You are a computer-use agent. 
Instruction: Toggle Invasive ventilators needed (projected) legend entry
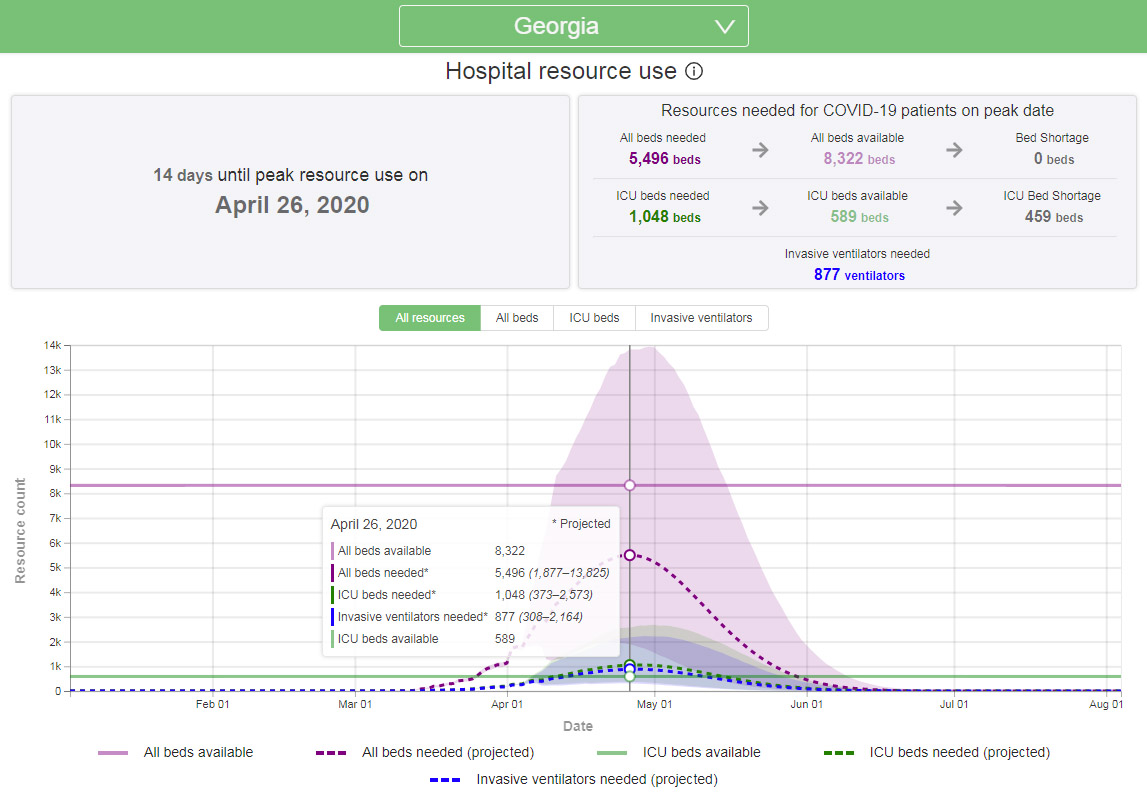(596, 779)
